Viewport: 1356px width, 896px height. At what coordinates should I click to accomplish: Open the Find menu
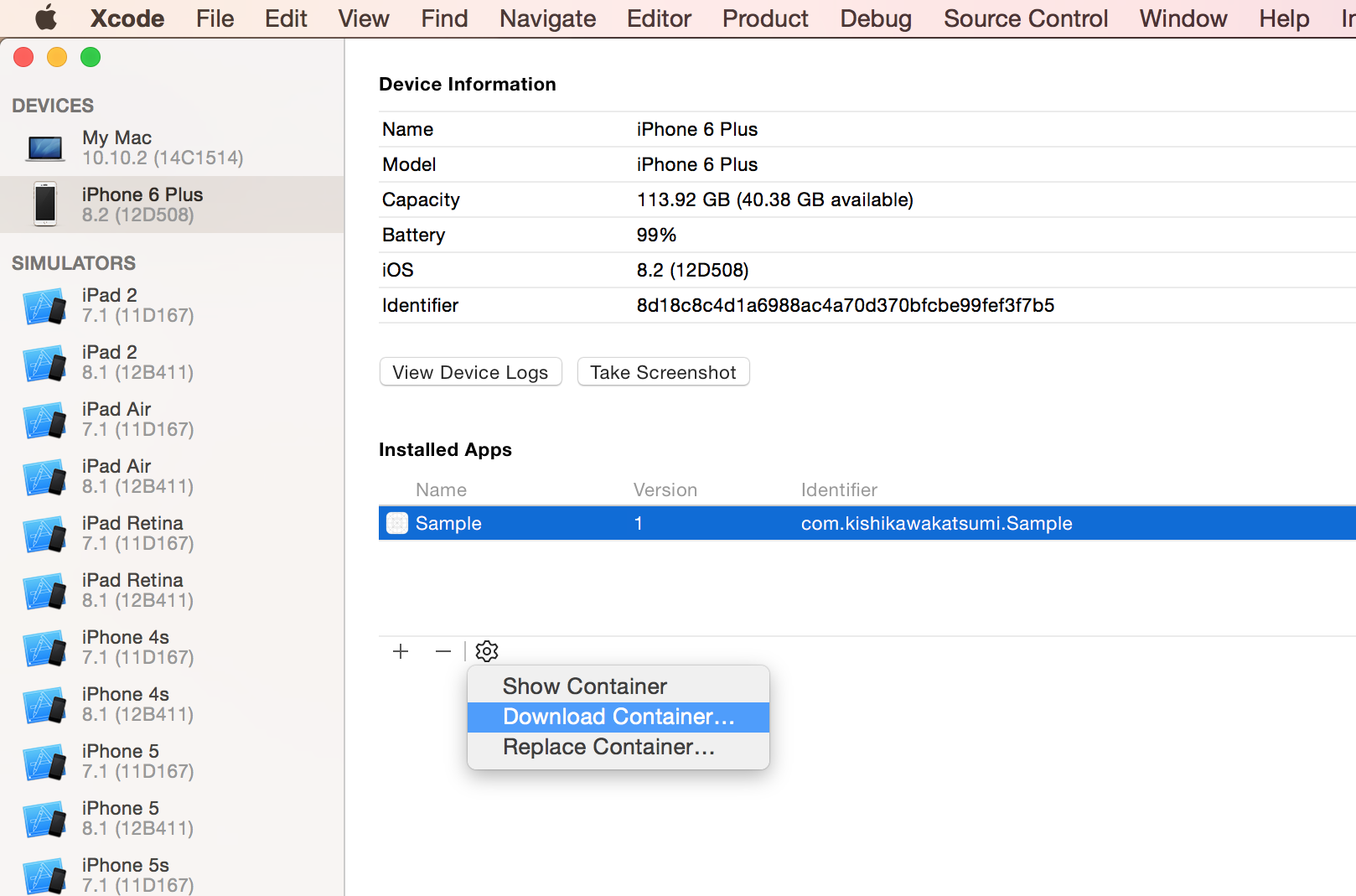pos(444,18)
